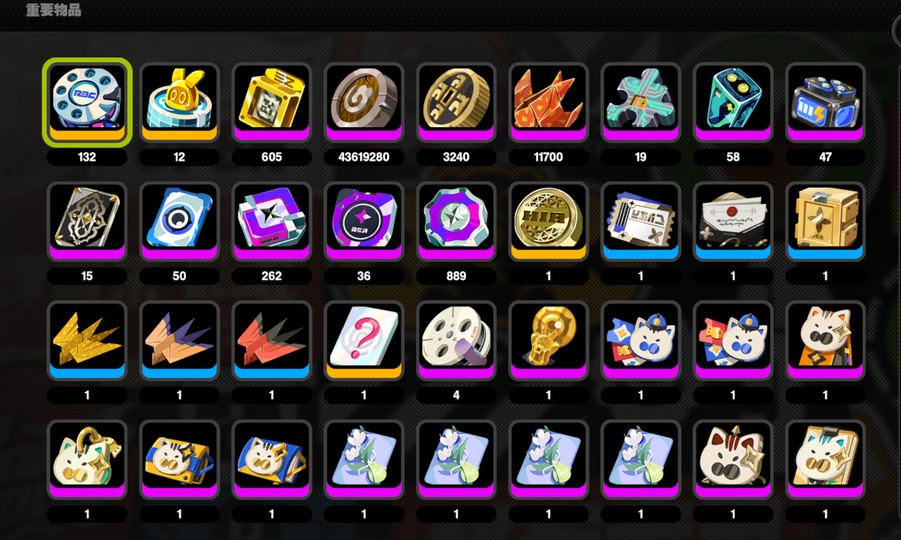Click the black envelope with red seal
901x540 pixels.
click(x=733, y=221)
